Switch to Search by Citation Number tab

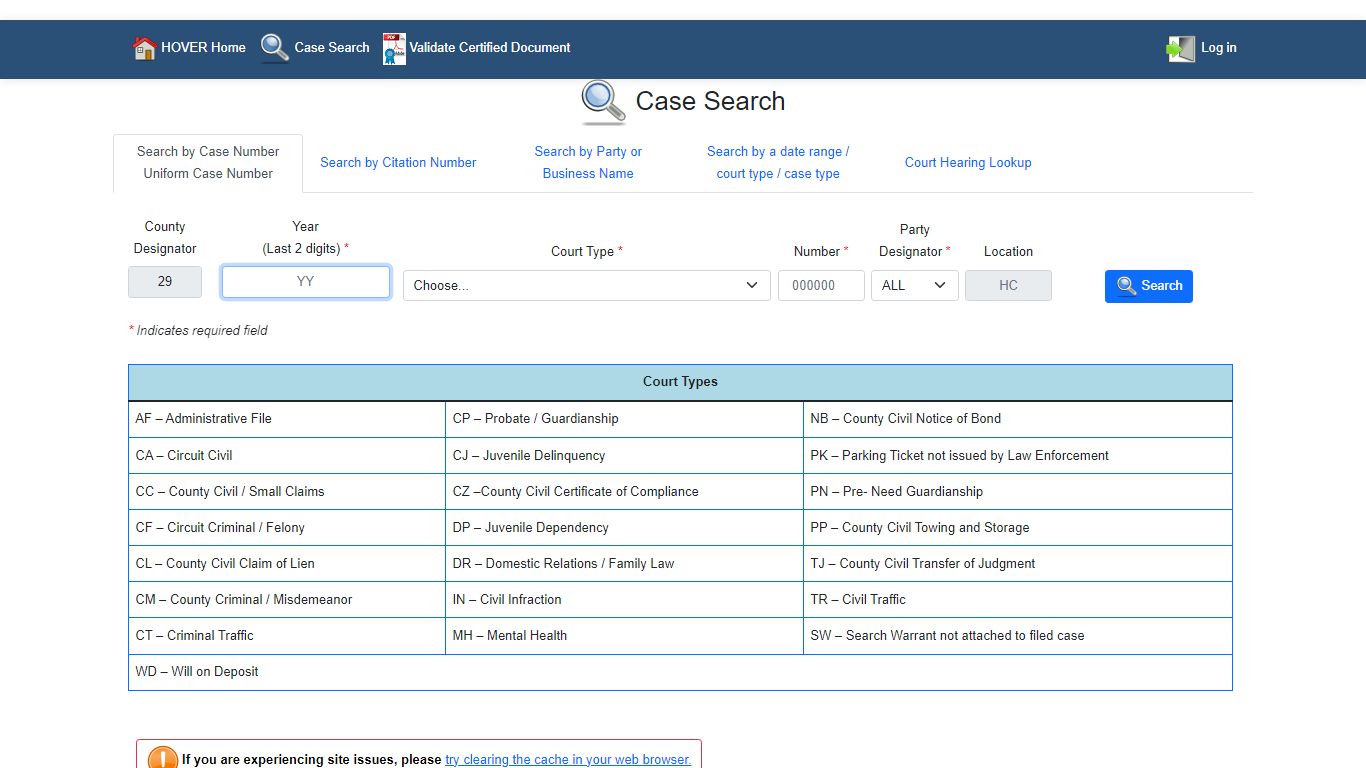(x=398, y=162)
